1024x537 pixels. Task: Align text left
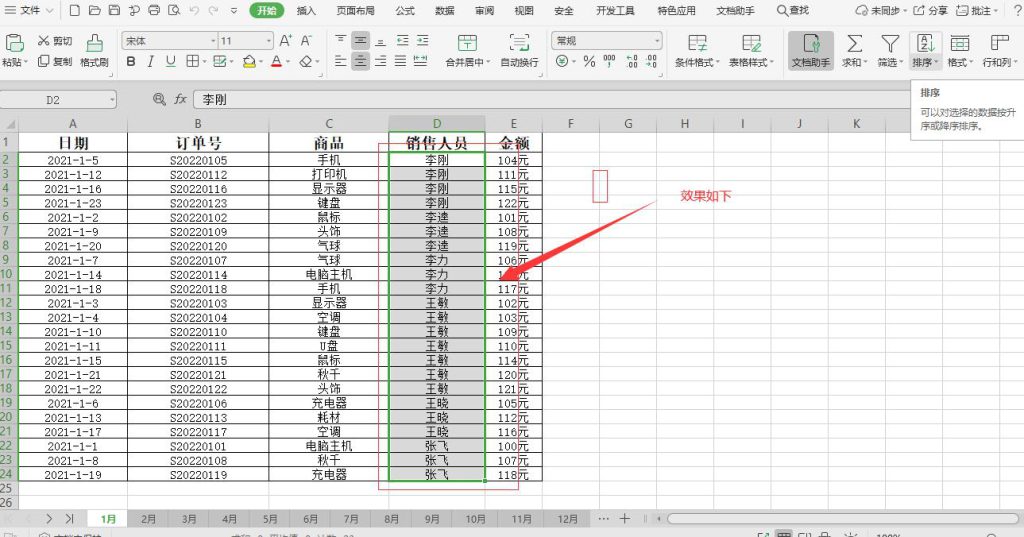(x=341, y=61)
